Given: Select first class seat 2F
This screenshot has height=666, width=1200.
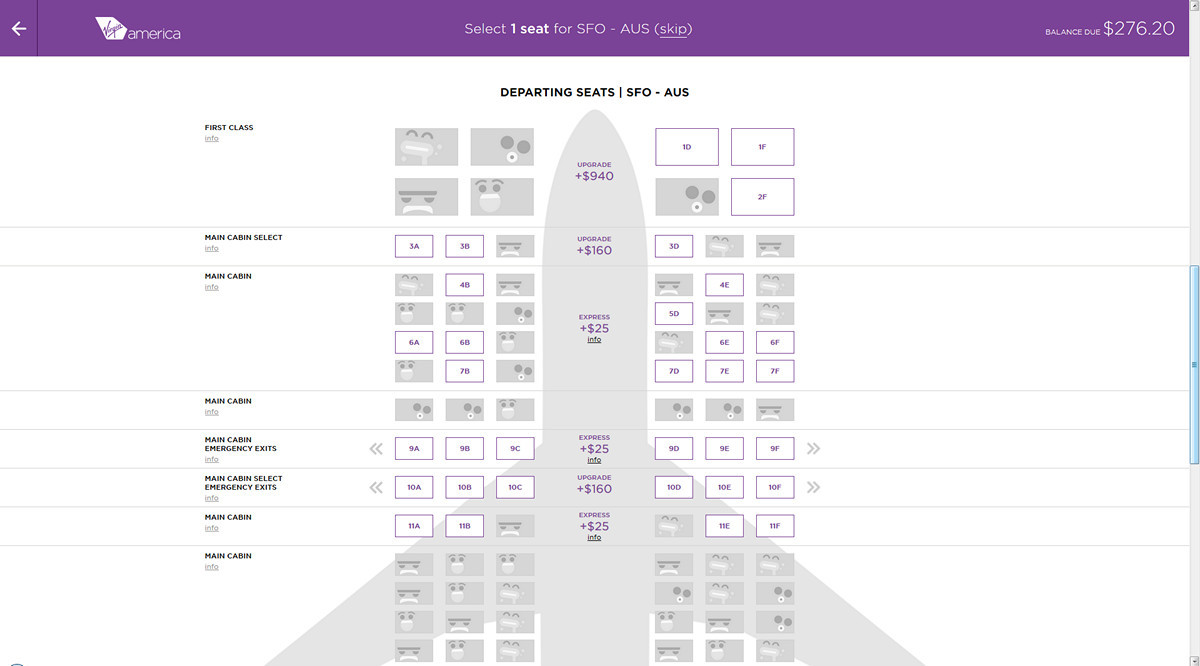Looking at the screenshot, I should pos(762,197).
